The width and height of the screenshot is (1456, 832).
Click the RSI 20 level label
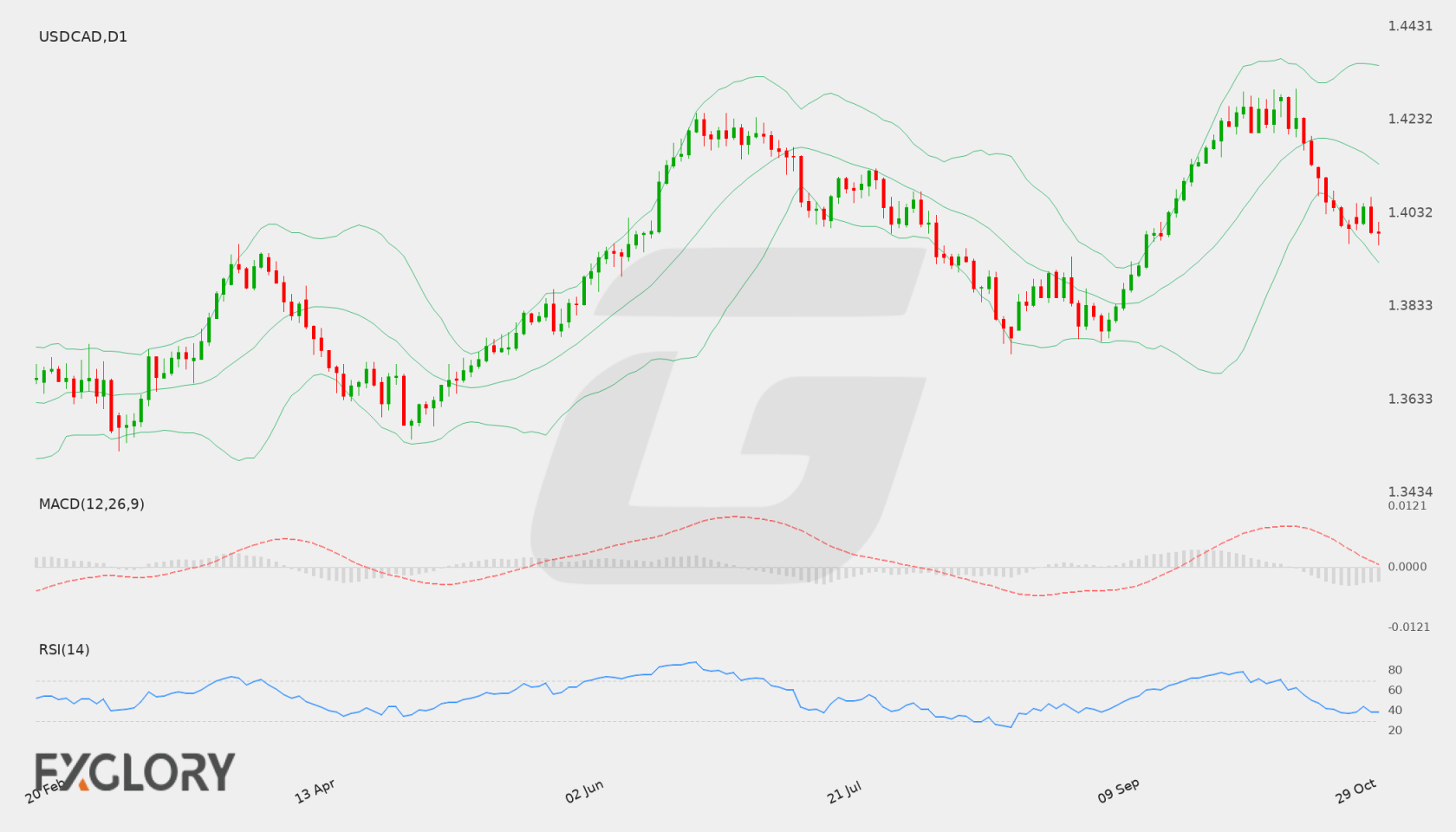point(1395,730)
